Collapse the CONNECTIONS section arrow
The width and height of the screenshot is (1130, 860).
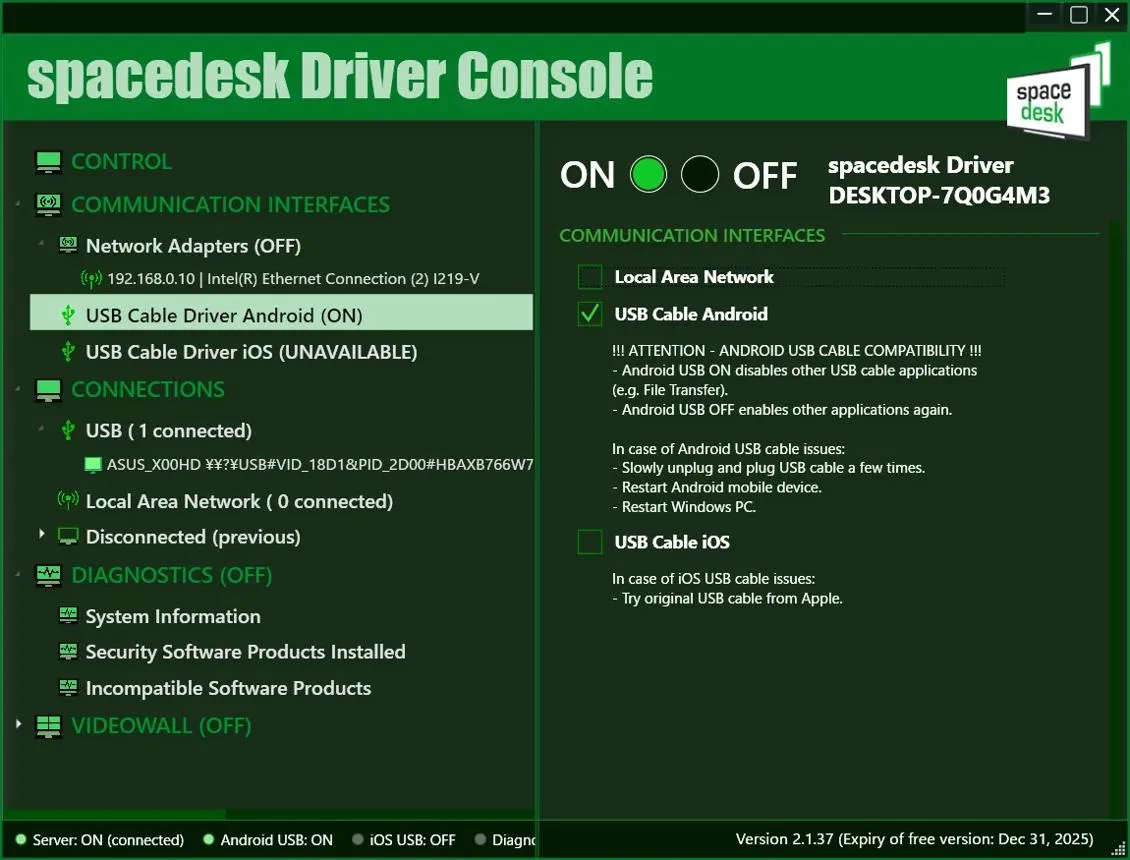tap(18, 390)
